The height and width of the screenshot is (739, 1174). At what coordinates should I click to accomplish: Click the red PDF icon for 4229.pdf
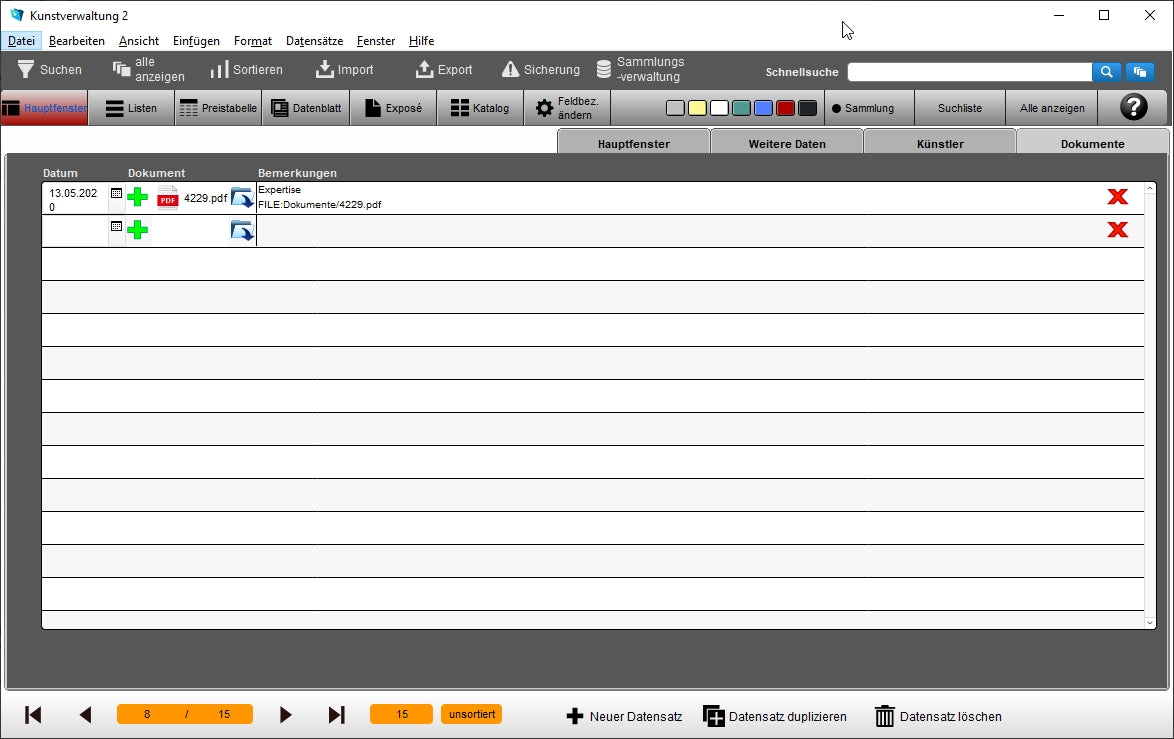pyautogui.click(x=167, y=197)
